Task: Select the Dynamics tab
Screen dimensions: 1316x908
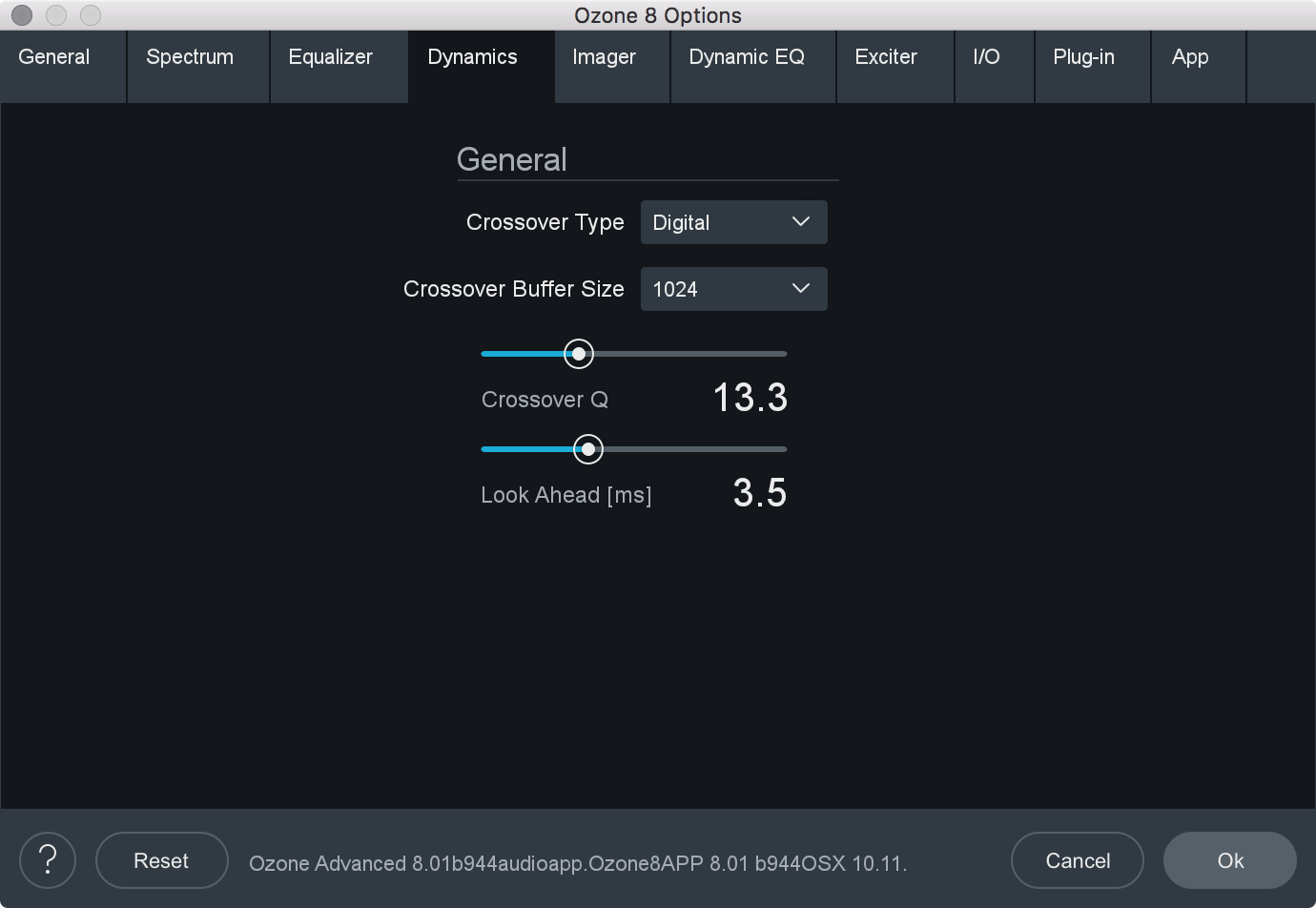Action: tap(482, 67)
